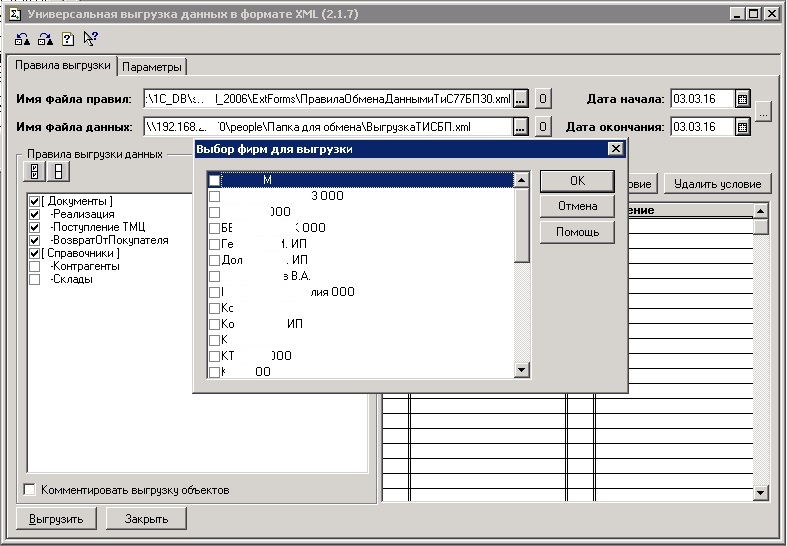Select the -Реализация row text
Image resolution: width=787 pixels, height=546 pixels.
click(x=83, y=214)
